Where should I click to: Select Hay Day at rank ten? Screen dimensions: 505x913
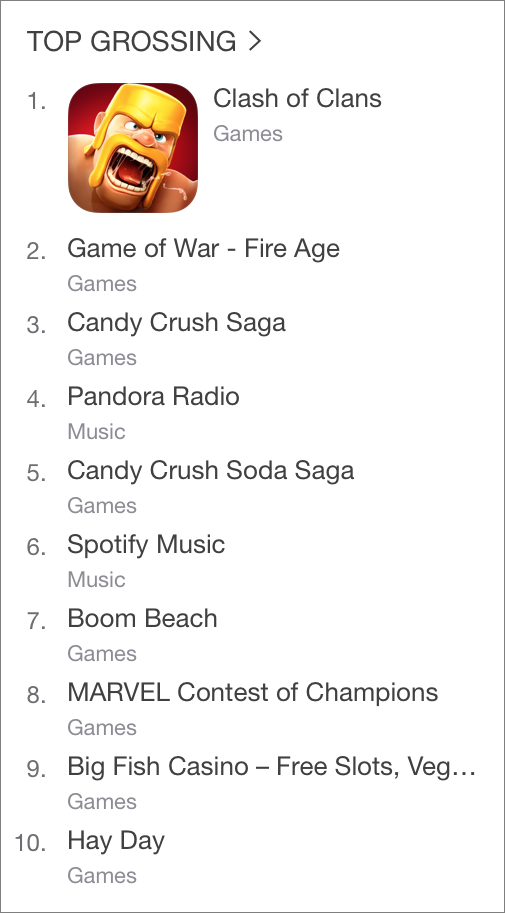point(116,841)
